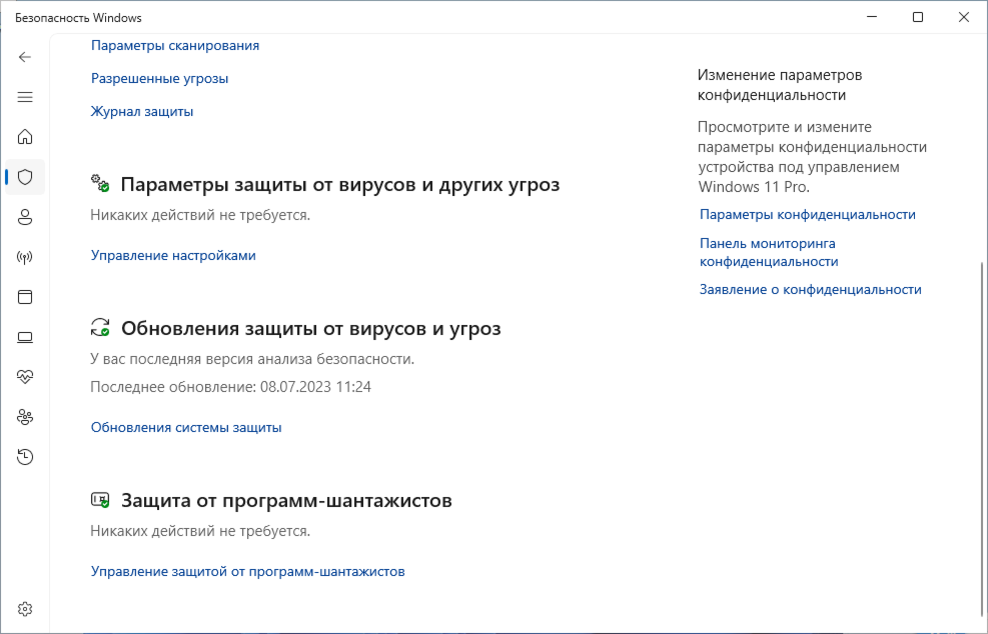988x634 pixels.
Task: Click Управление настройками link
Action: pos(173,255)
